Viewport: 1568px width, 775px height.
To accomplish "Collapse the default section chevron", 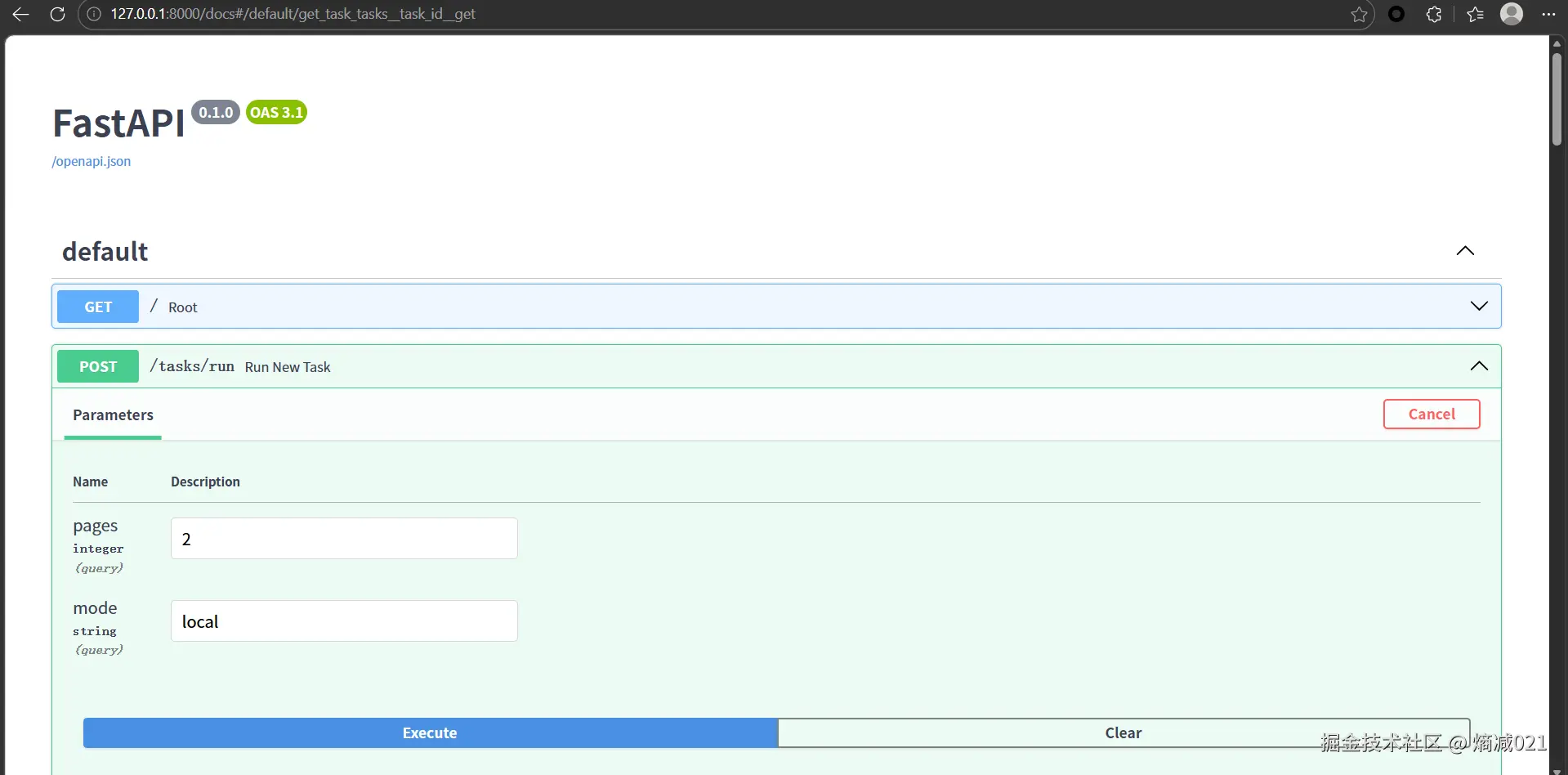I will coord(1465,251).
